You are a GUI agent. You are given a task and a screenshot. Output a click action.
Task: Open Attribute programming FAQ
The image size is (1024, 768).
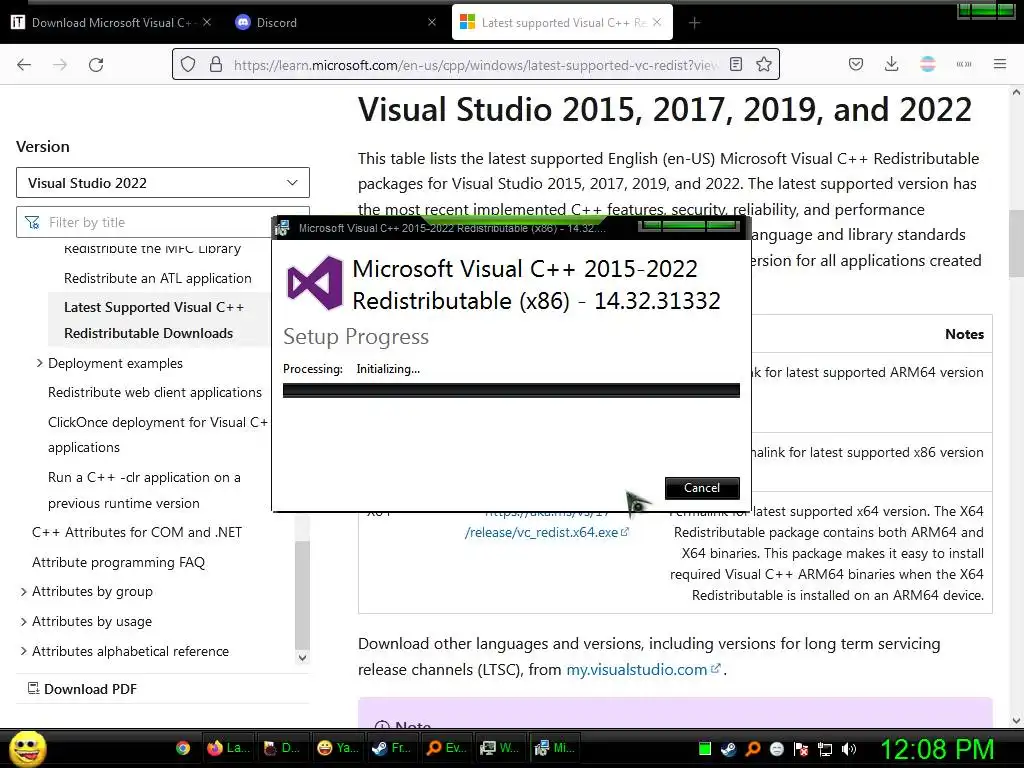click(118, 562)
